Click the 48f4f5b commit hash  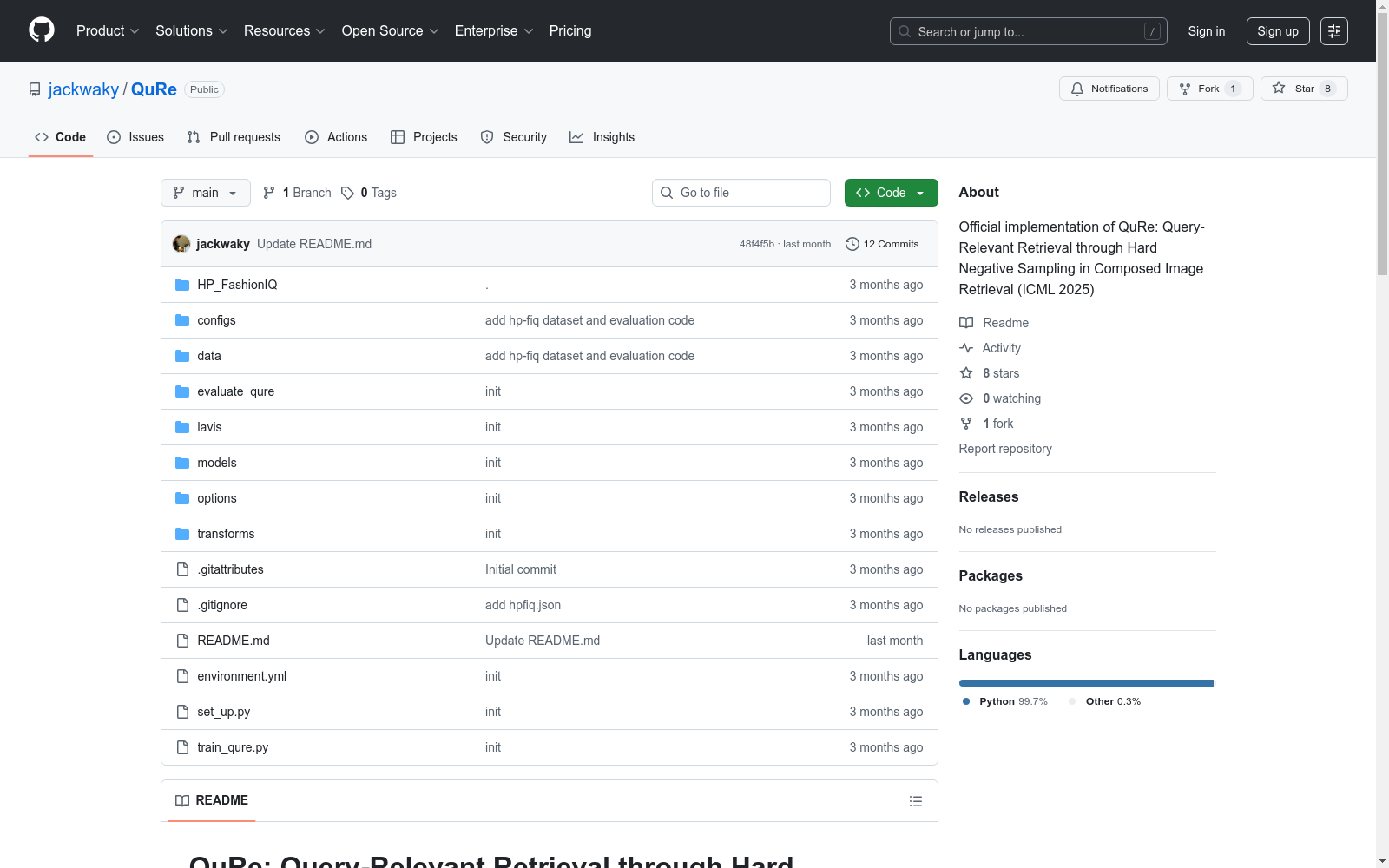pyautogui.click(x=756, y=244)
